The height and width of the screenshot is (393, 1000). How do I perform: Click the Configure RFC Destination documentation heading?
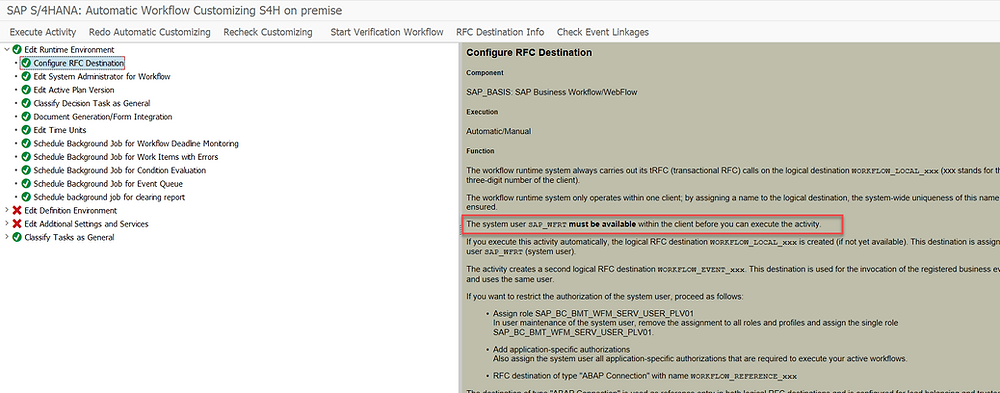tap(529, 52)
